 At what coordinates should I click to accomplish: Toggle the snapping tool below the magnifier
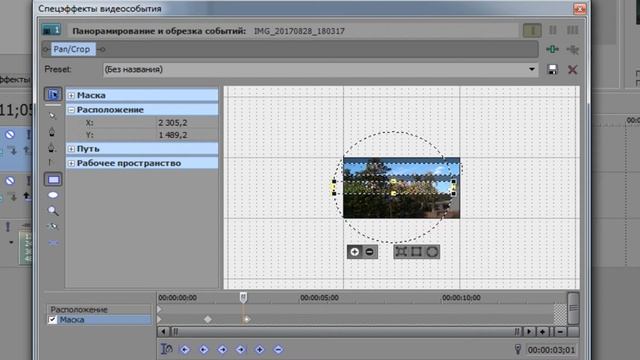click(x=53, y=227)
